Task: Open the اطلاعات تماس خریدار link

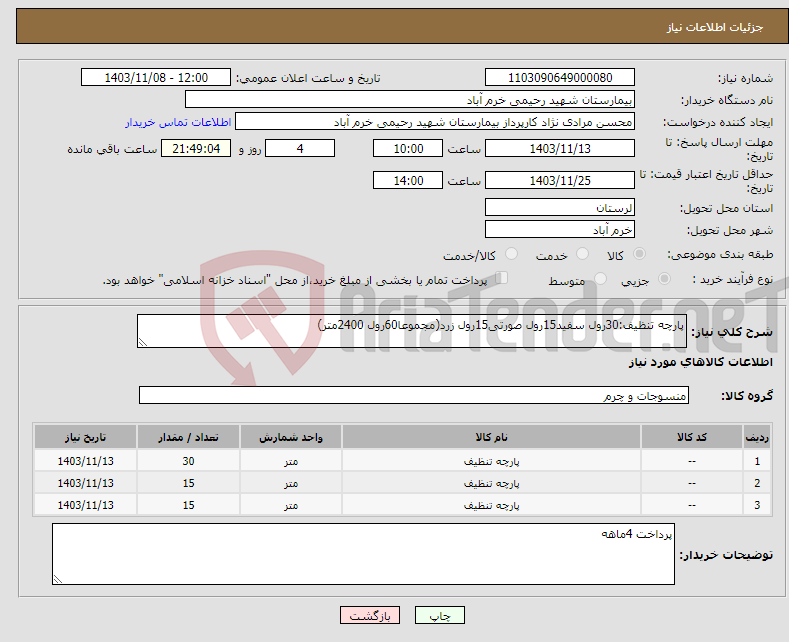Action: coord(178,122)
